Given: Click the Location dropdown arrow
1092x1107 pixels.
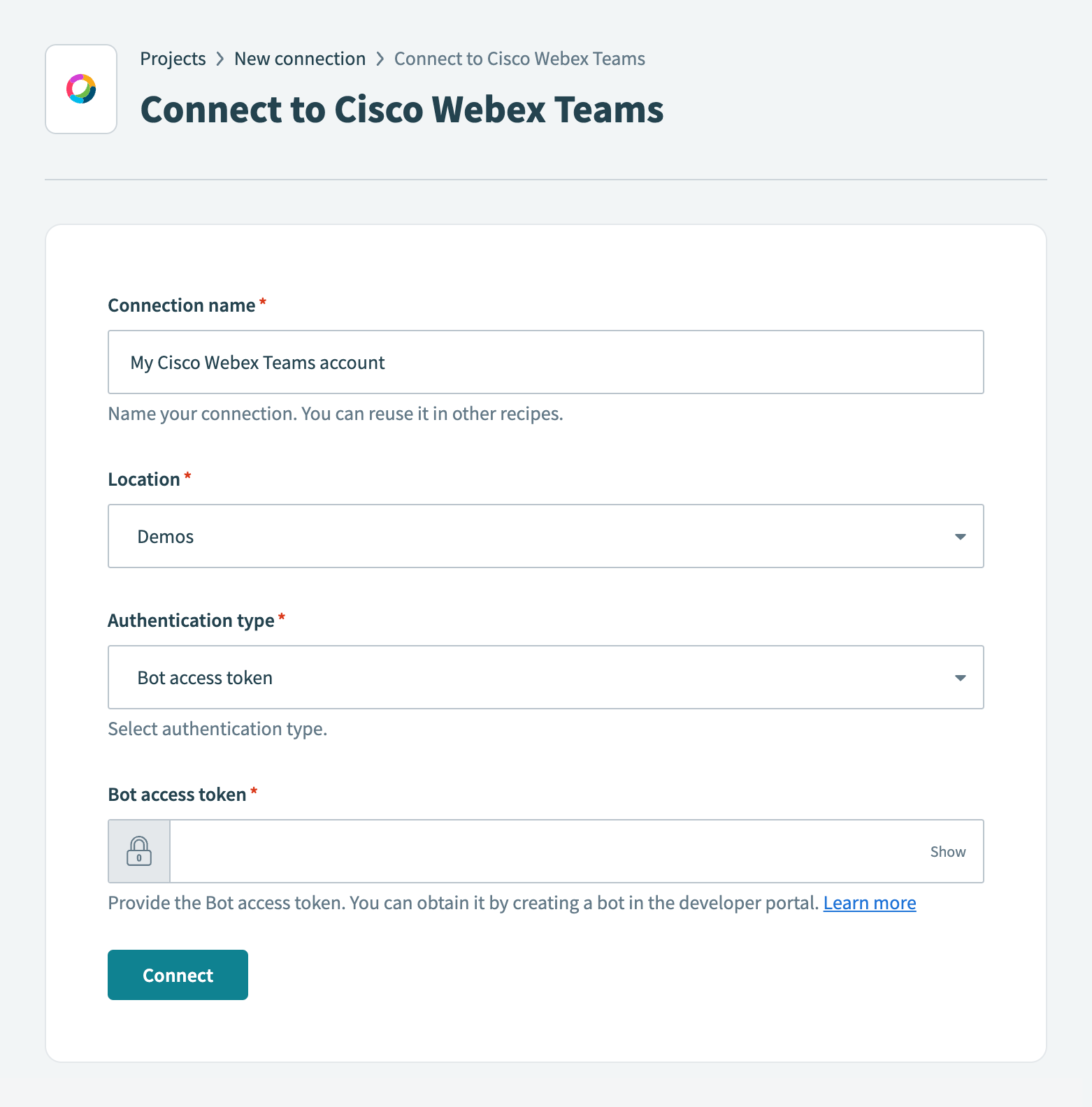Looking at the screenshot, I should click(x=961, y=537).
